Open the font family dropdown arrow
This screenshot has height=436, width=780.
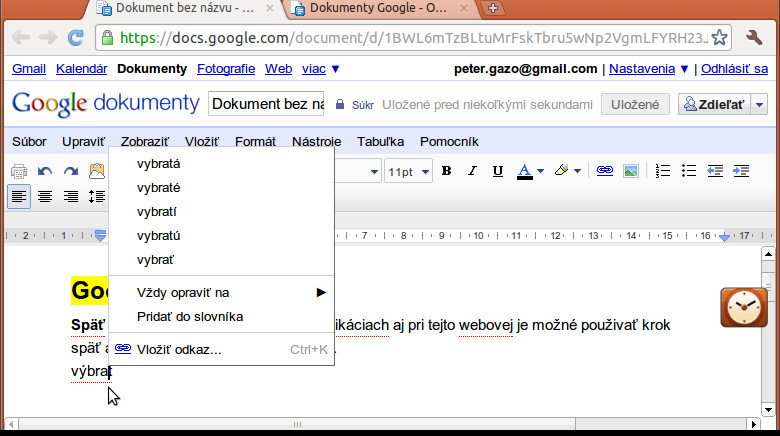click(374, 172)
